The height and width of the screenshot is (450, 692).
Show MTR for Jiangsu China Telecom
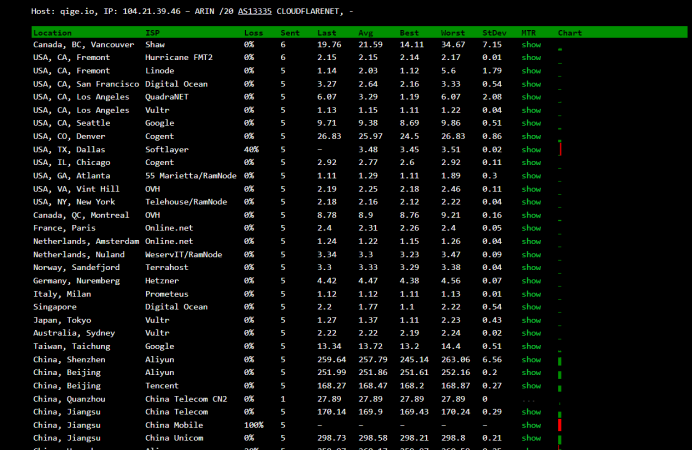pyautogui.click(x=531, y=412)
